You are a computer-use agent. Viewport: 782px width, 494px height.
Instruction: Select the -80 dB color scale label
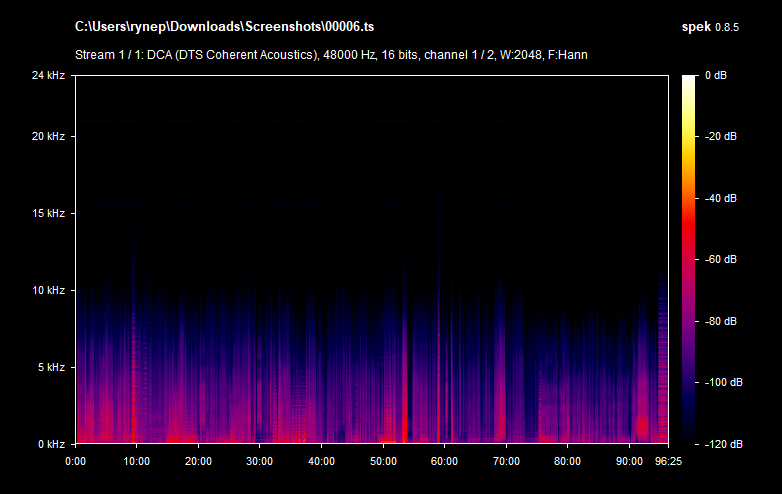[720, 321]
